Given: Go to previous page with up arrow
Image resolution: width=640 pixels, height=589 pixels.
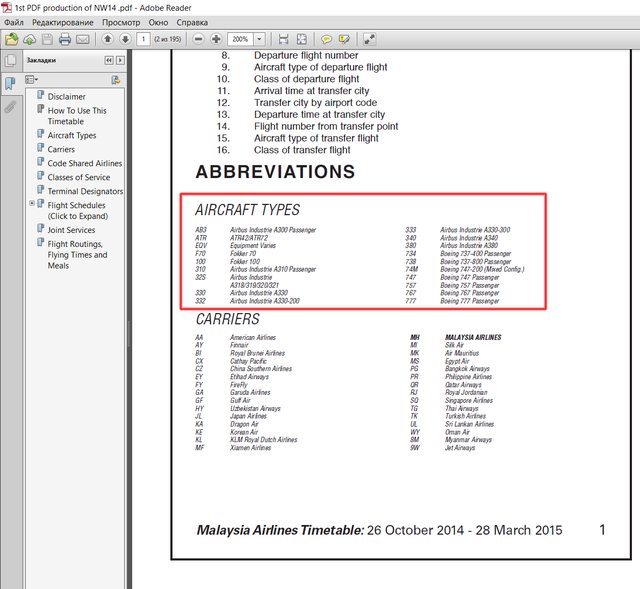Looking at the screenshot, I should pos(108,39).
